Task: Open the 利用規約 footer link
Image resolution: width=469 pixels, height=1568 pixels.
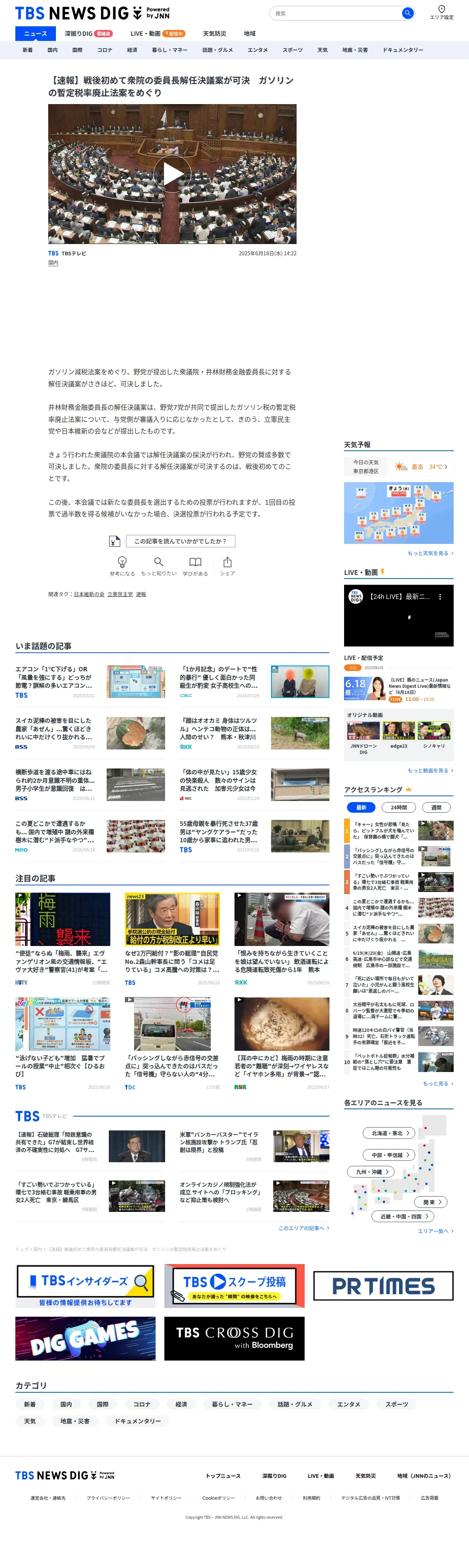Action: (311, 1498)
